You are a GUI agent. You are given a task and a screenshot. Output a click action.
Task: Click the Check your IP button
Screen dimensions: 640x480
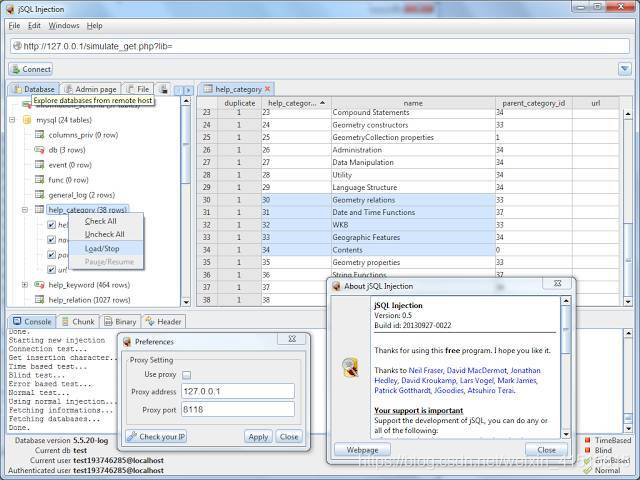[x=156, y=437]
